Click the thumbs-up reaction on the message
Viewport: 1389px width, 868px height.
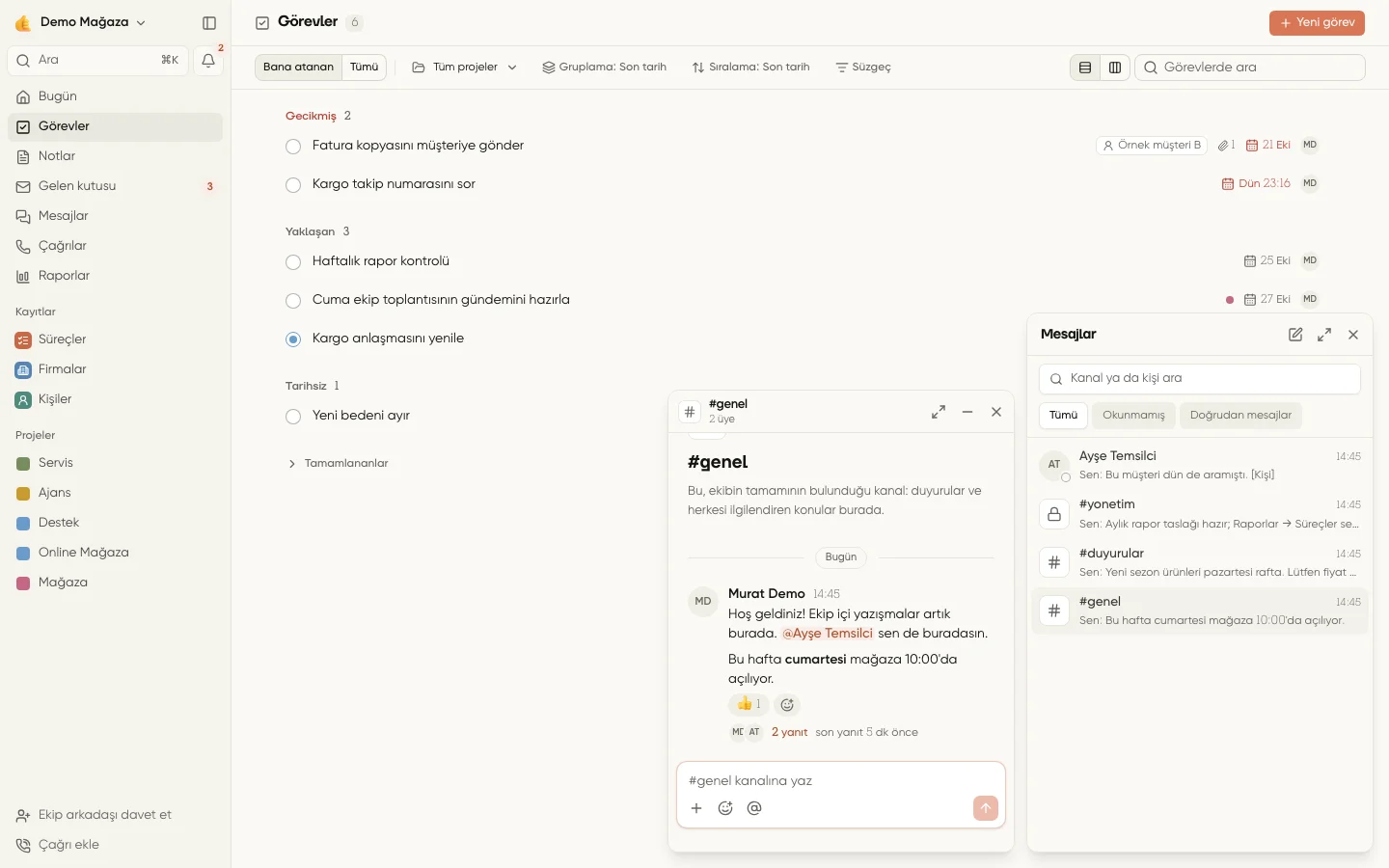[x=749, y=704]
